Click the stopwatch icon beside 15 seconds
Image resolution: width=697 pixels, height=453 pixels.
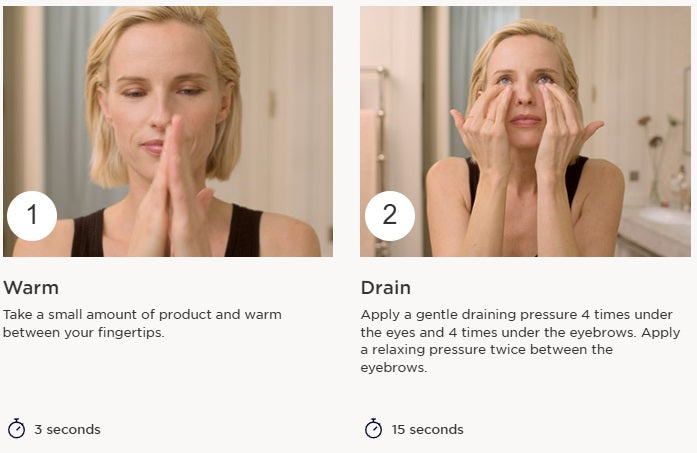(x=373, y=429)
